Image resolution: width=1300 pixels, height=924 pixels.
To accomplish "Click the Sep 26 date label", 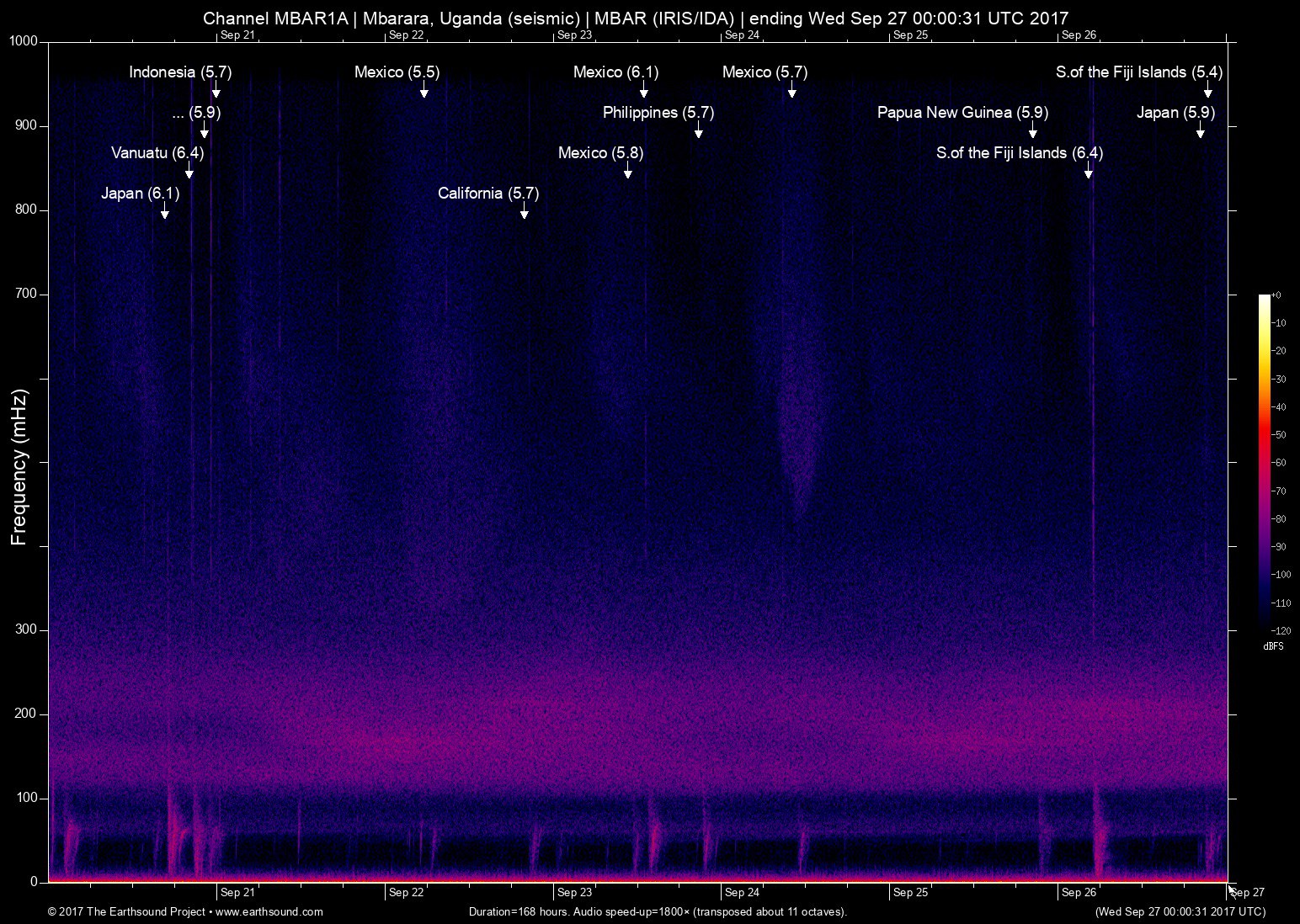I will tap(1081, 893).
